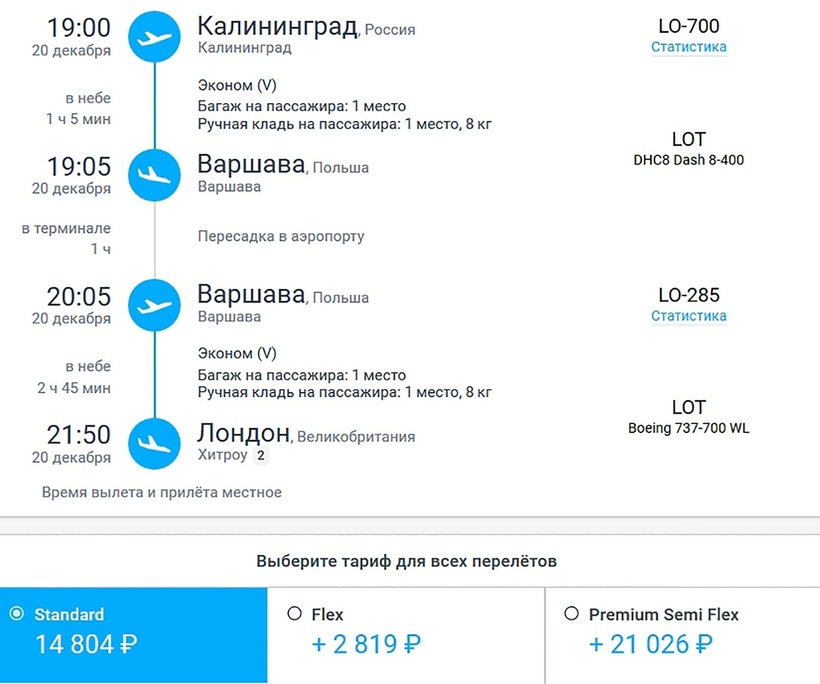Click the LO-285 flight number
This screenshot has width=820, height=684.
tap(688, 295)
